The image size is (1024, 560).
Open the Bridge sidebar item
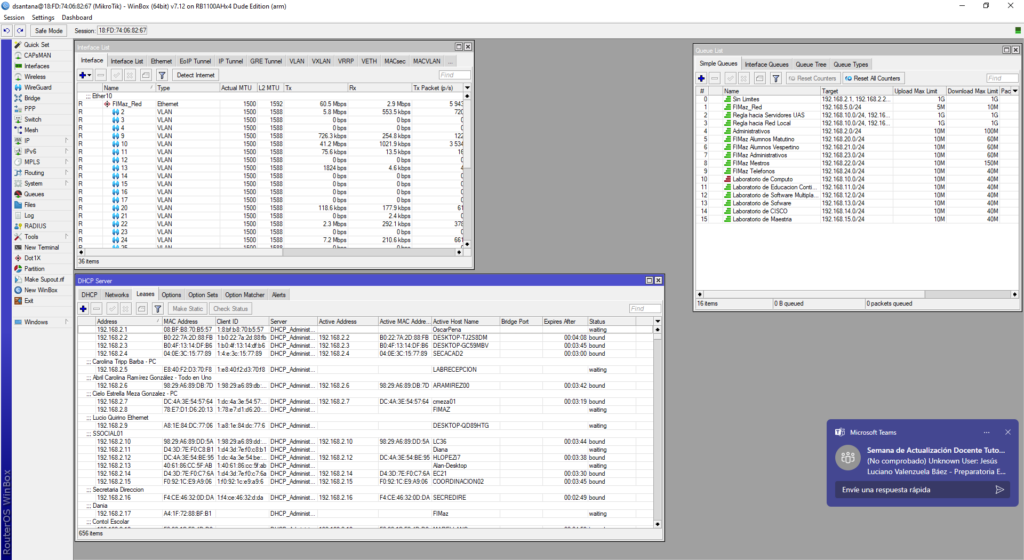(x=32, y=98)
